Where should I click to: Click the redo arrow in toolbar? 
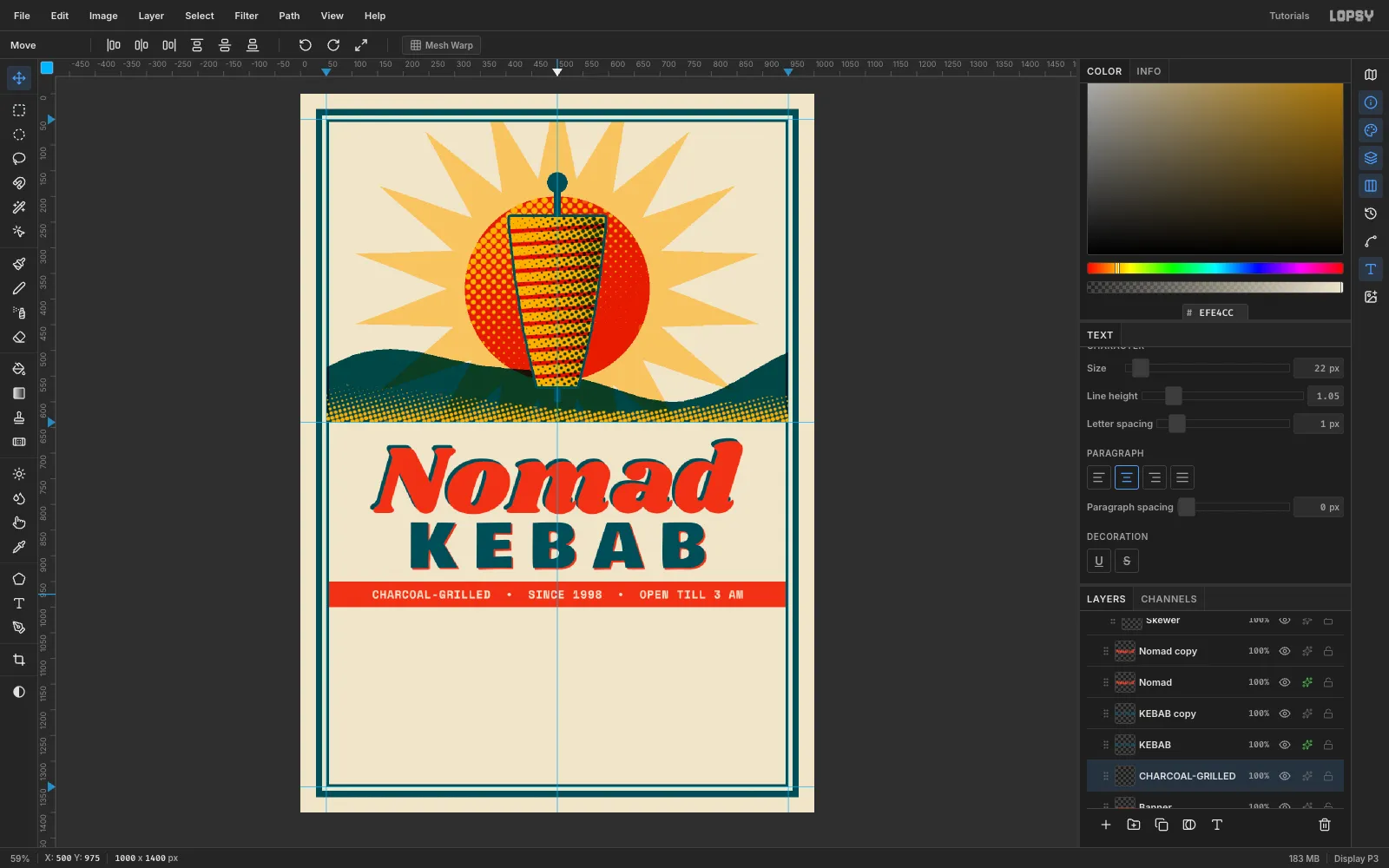(x=333, y=45)
